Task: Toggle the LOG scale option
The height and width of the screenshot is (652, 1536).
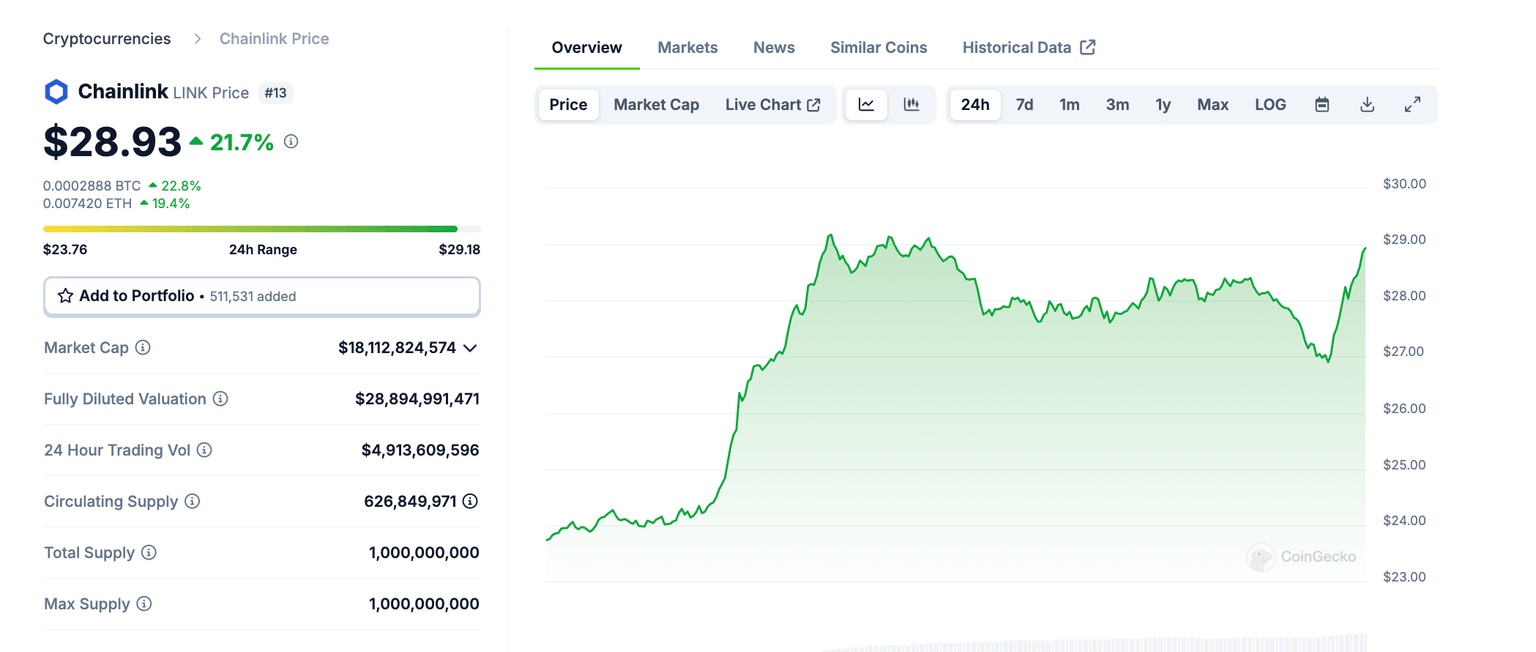Action: (x=1270, y=105)
